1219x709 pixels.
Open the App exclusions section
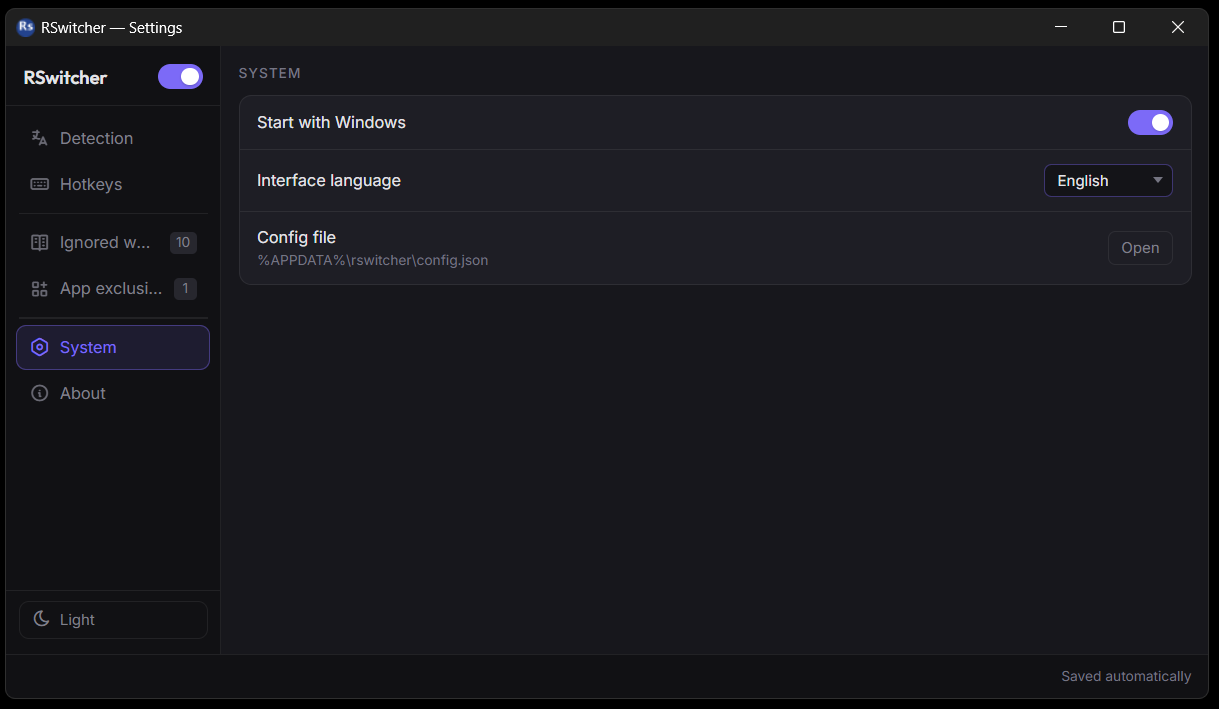[x=113, y=288]
